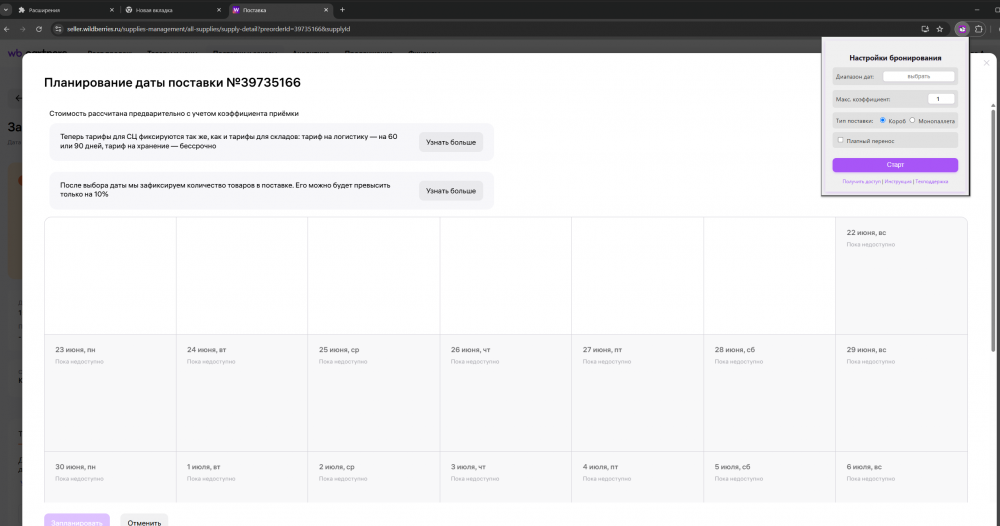The height and width of the screenshot is (526, 1000).
Task: Go back to the previous page
Action: click(x=8, y=29)
